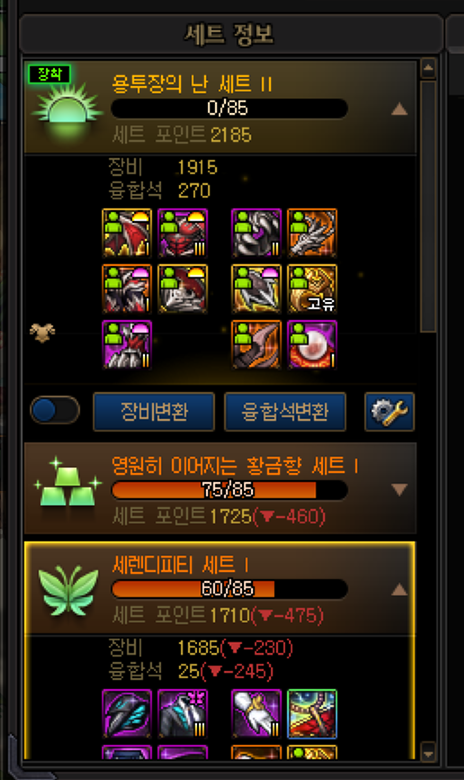The height and width of the screenshot is (780, 464).
Task: Select the 세트 정보 tab header
Action: click(230, 34)
